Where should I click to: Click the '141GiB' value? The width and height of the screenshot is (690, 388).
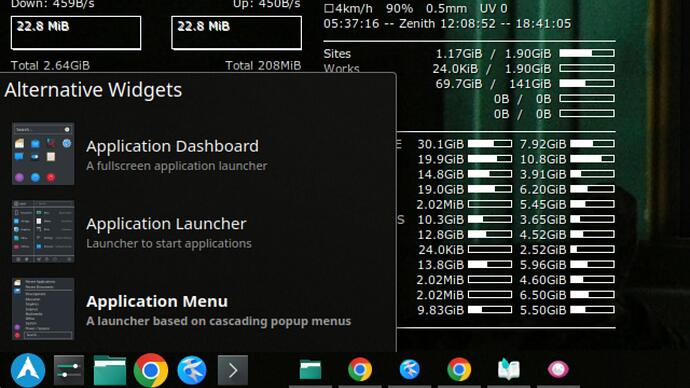(x=530, y=84)
